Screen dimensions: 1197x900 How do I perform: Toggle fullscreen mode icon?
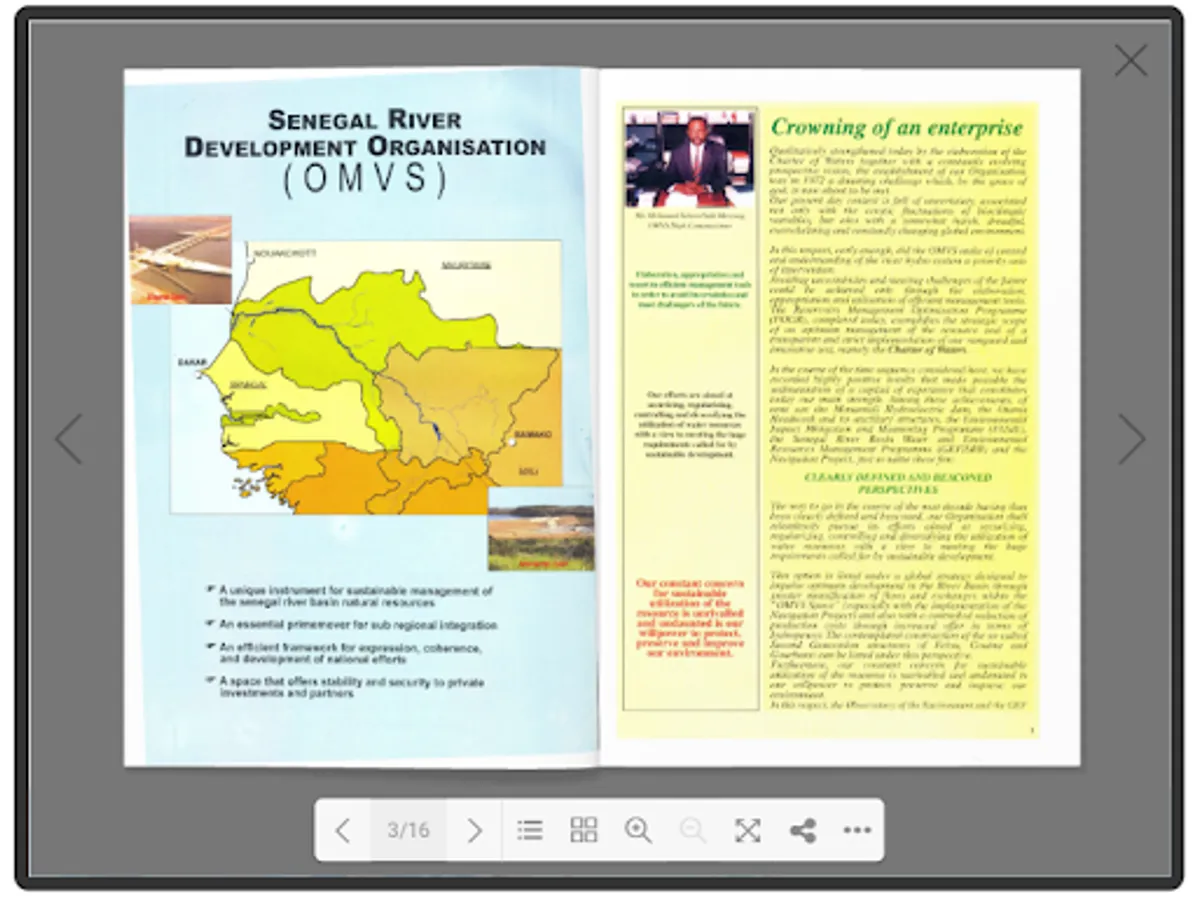747,830
